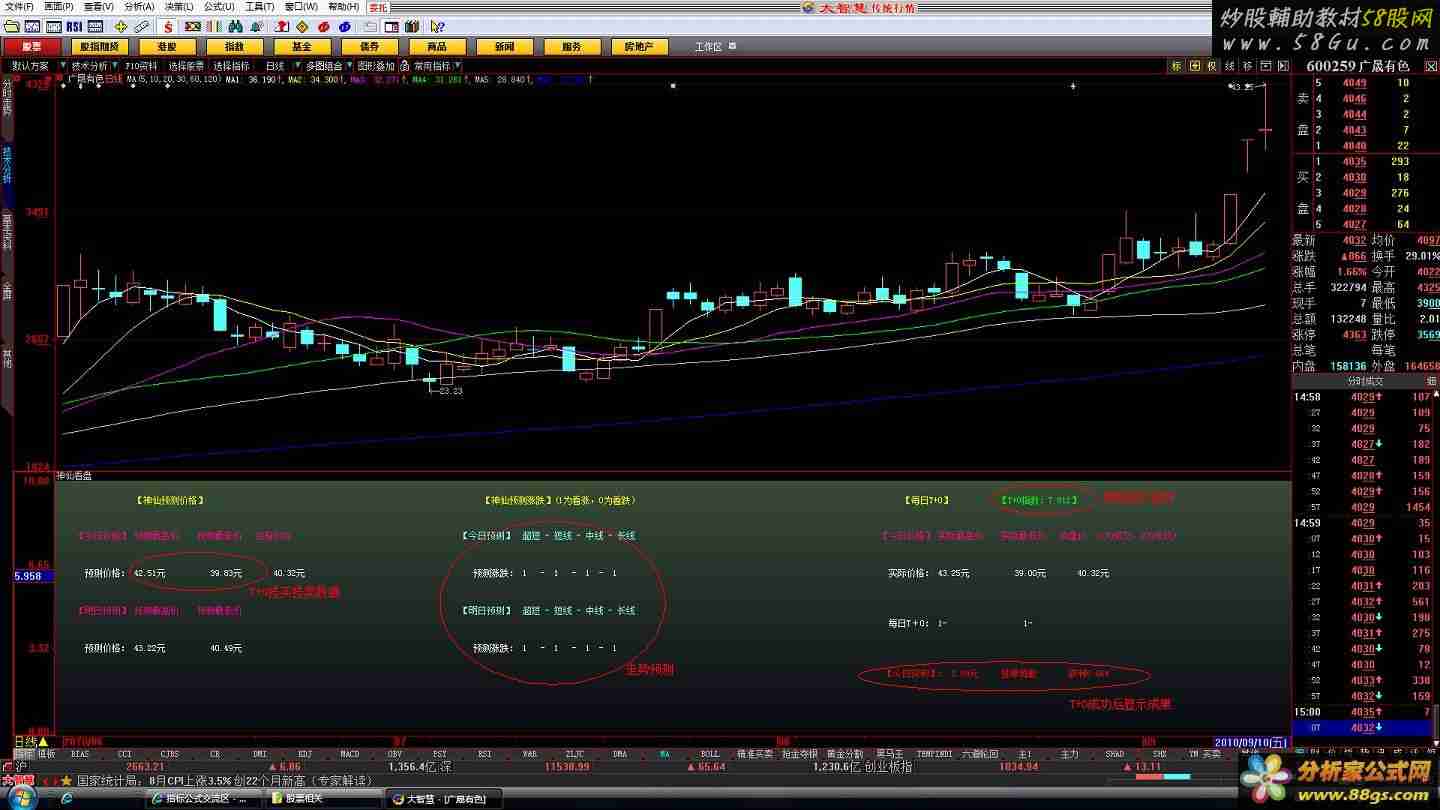Screen dimensions: 1440x810
Task: Select the BIAS indicator tab
Action: point(81,754)
